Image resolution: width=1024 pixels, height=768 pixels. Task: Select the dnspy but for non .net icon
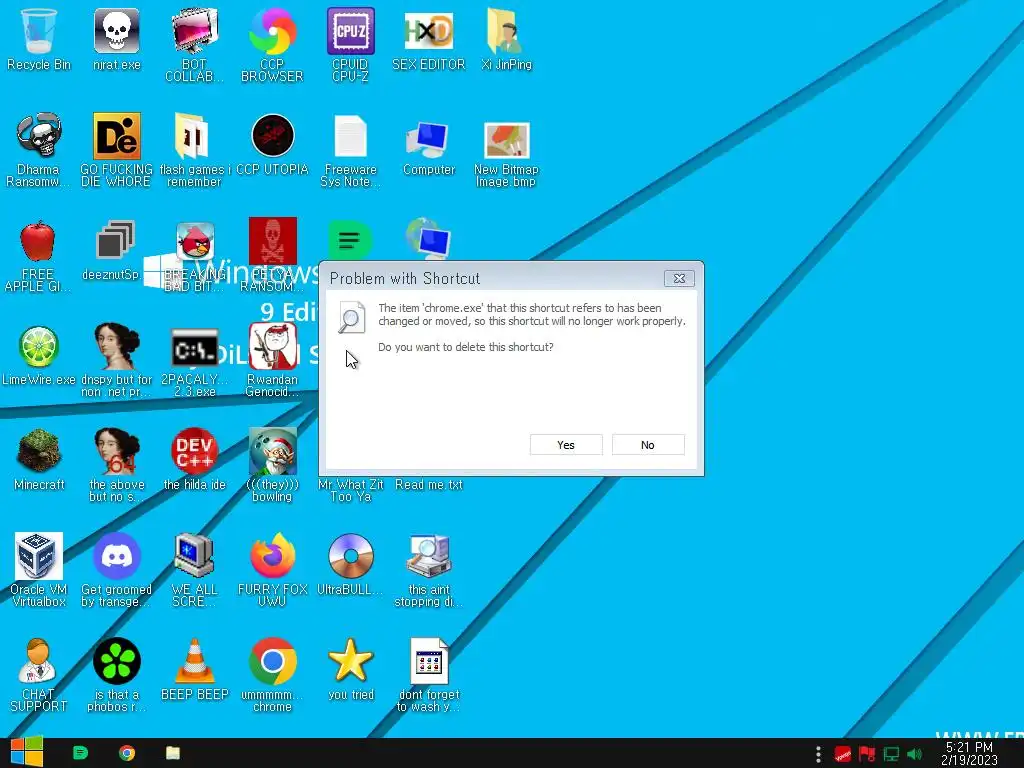(x=117, y=346)
